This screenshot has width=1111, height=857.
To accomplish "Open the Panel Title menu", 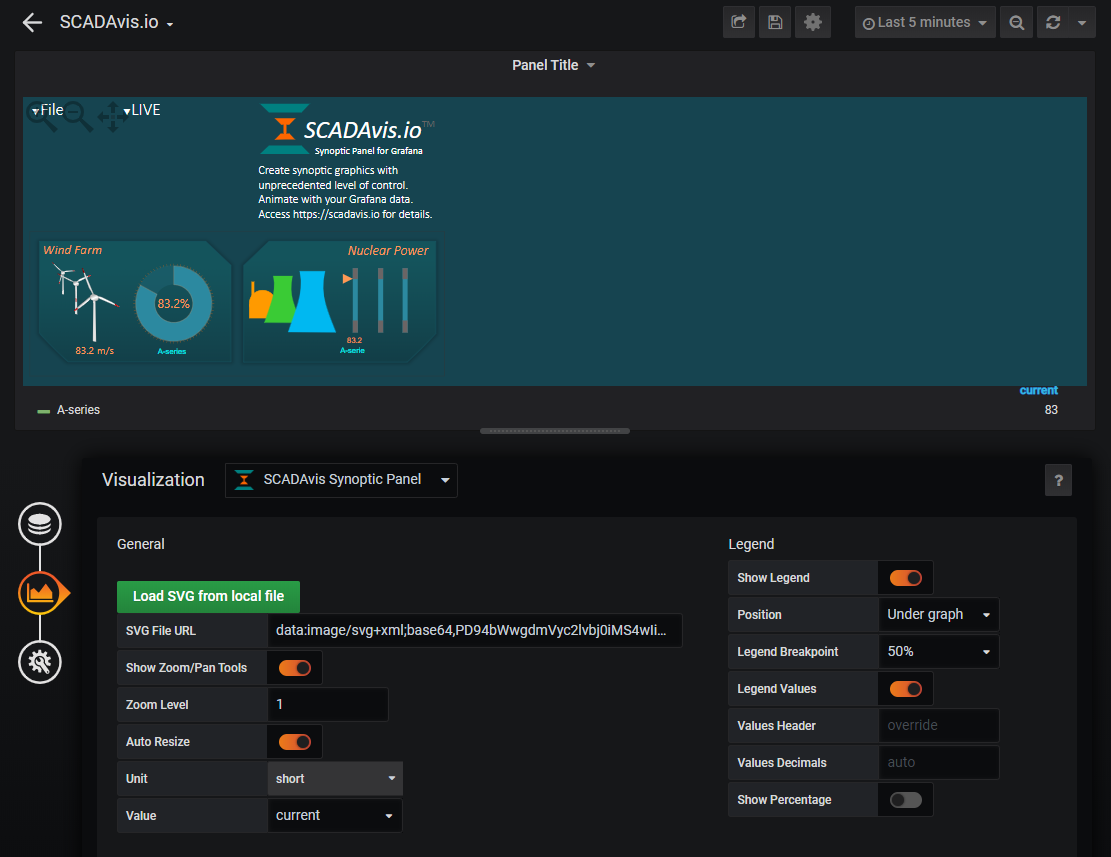I will (x=553, y=65).
